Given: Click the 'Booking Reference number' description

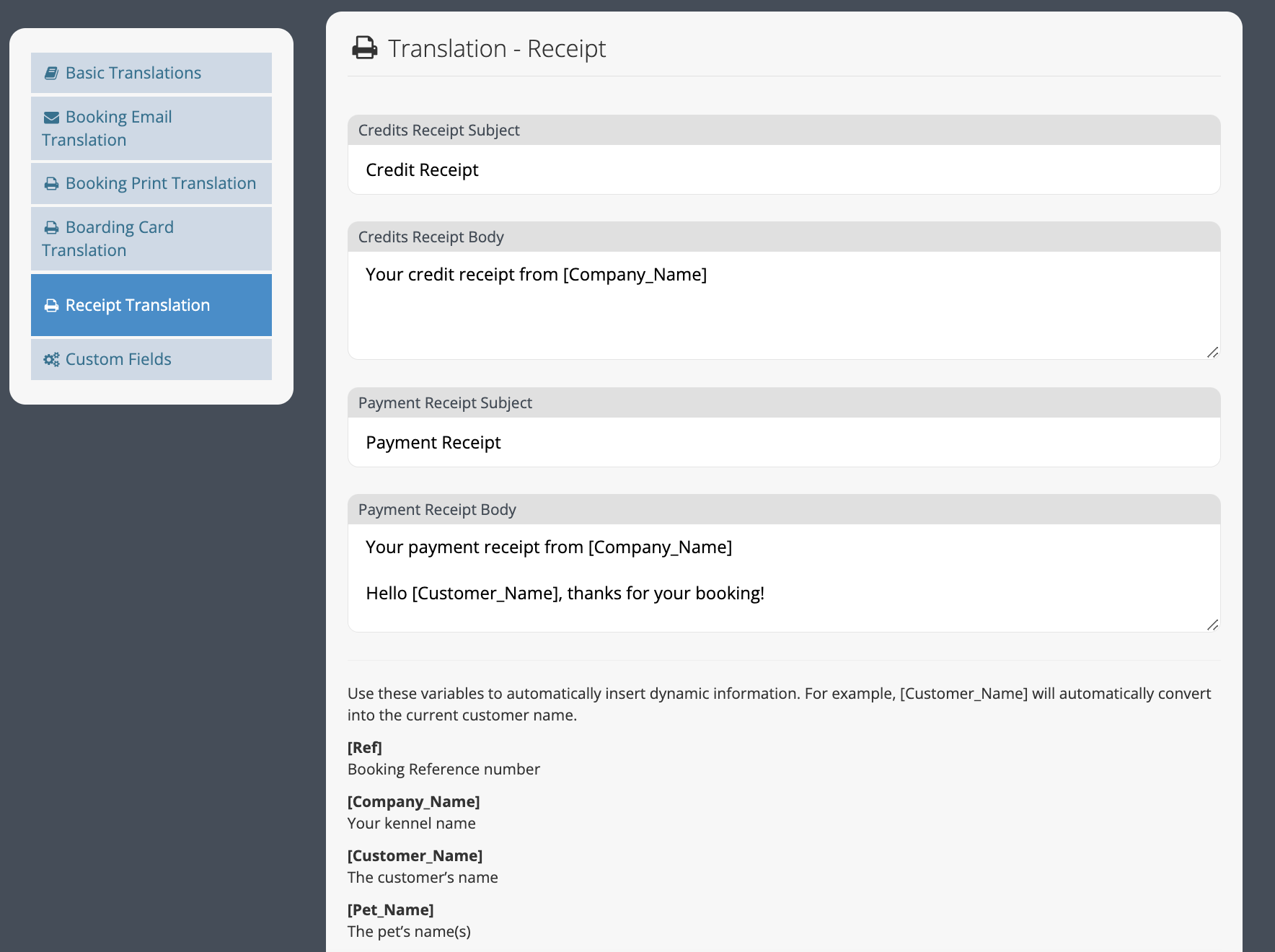Looking at the screenshot, I should coord(444,769).
